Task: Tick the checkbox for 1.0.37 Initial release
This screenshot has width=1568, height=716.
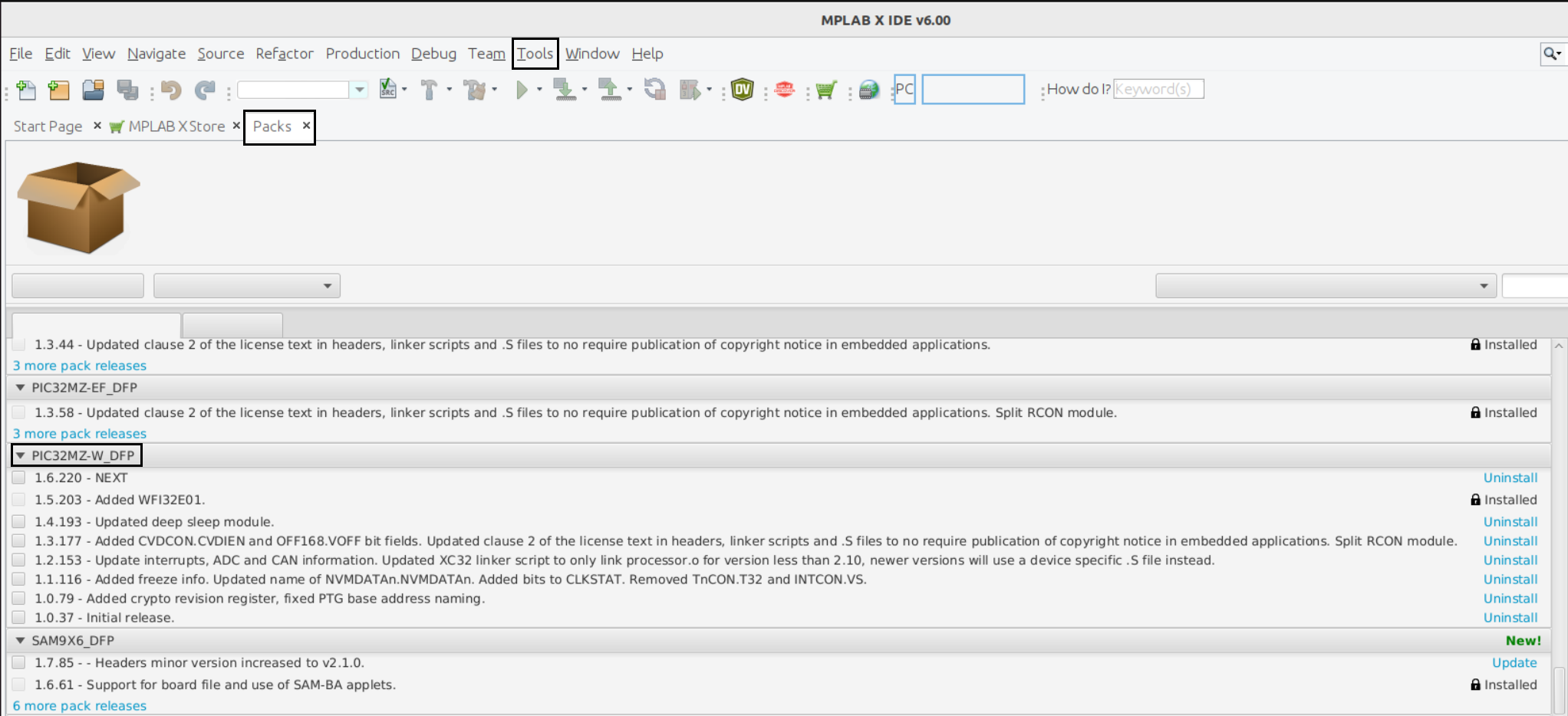Action: (x=19, y=618)
